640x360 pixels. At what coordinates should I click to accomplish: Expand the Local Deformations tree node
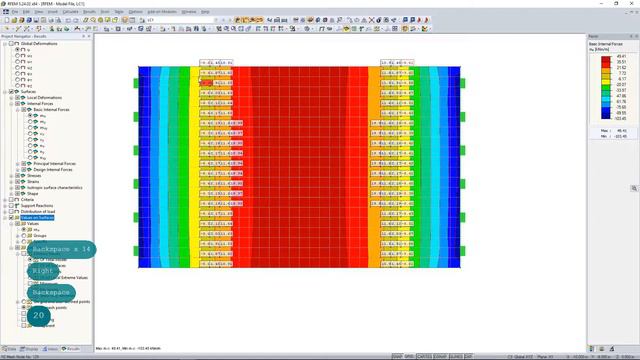[x=11, y=98]
